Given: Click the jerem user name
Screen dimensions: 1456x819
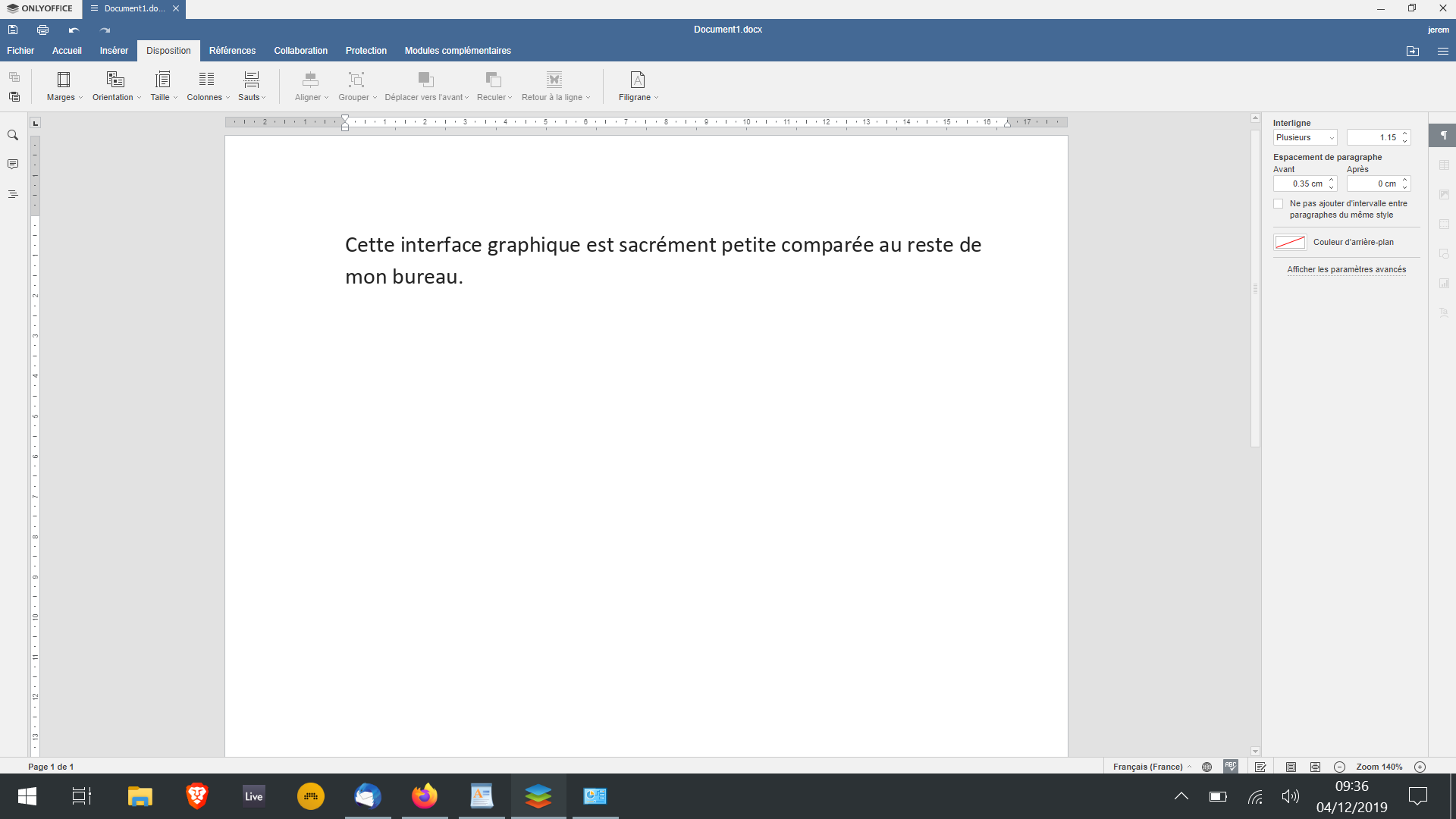Looking at the screenshot, I should (x=1438, y=30).
